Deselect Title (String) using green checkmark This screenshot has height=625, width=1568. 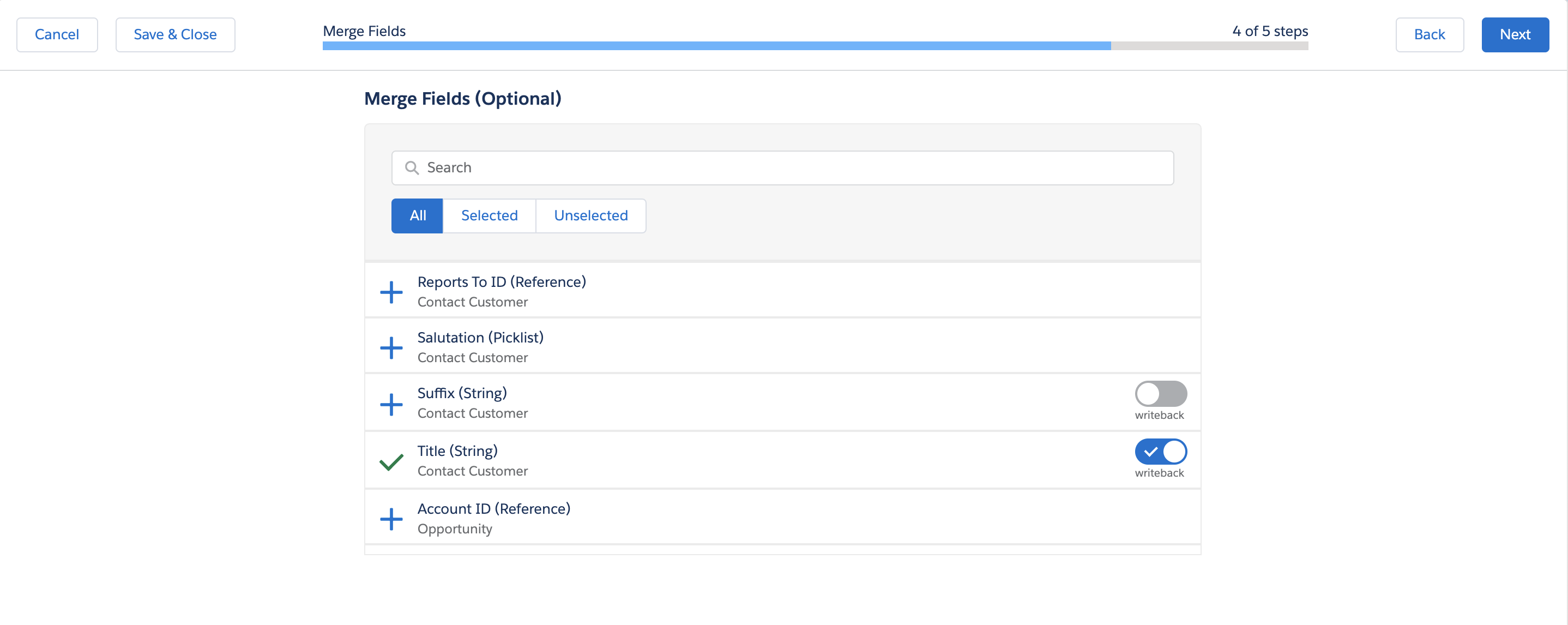point(391,462)
